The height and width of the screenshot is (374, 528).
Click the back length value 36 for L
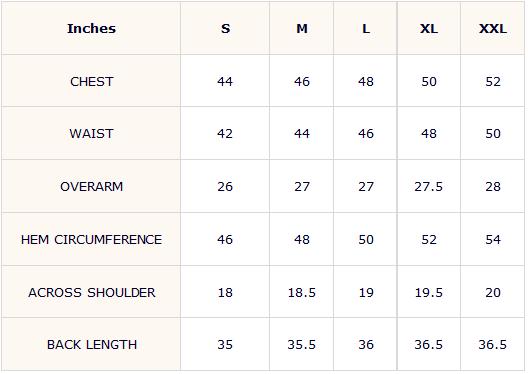point(366,345)
